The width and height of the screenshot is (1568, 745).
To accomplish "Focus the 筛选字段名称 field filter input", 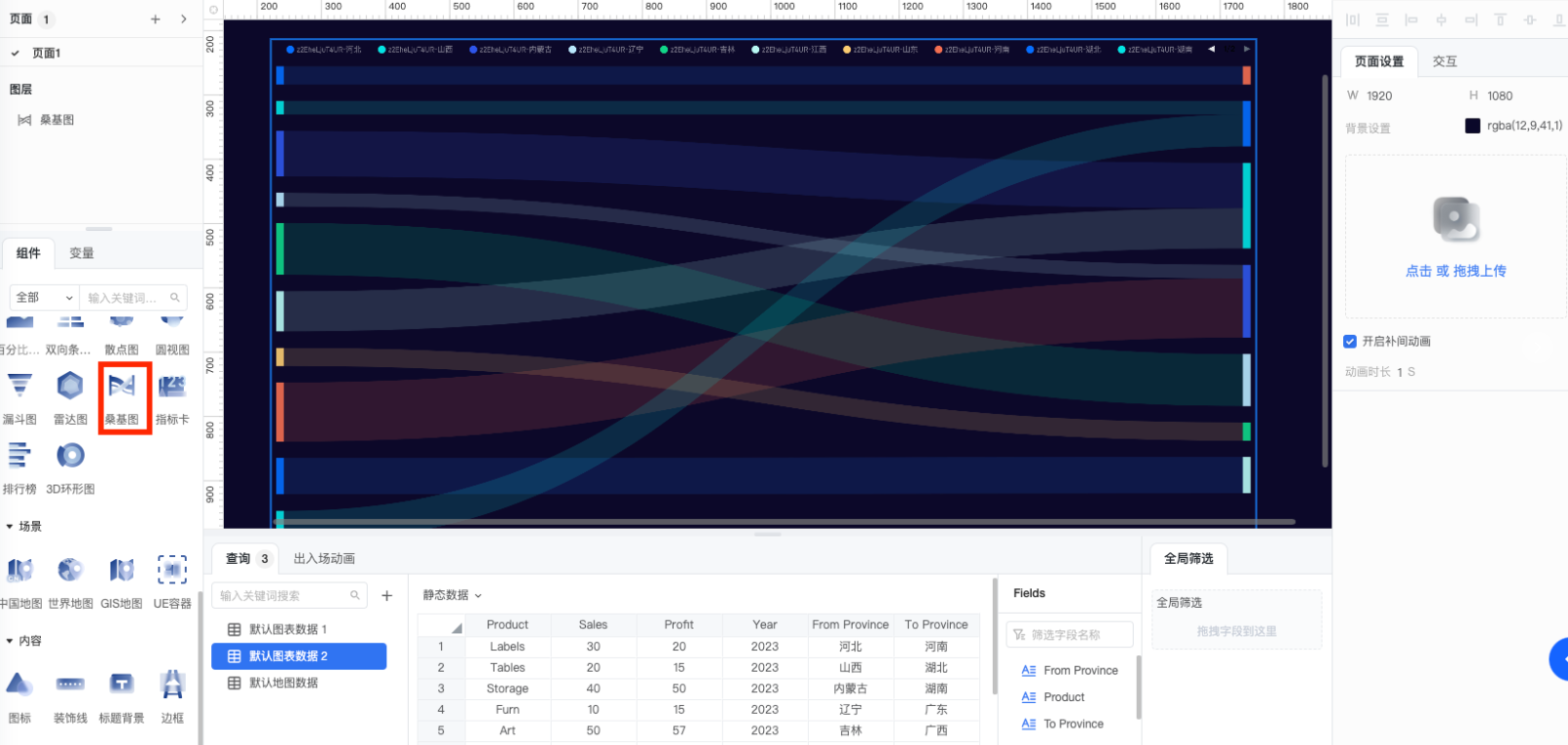I will (x=1070, y=635).
